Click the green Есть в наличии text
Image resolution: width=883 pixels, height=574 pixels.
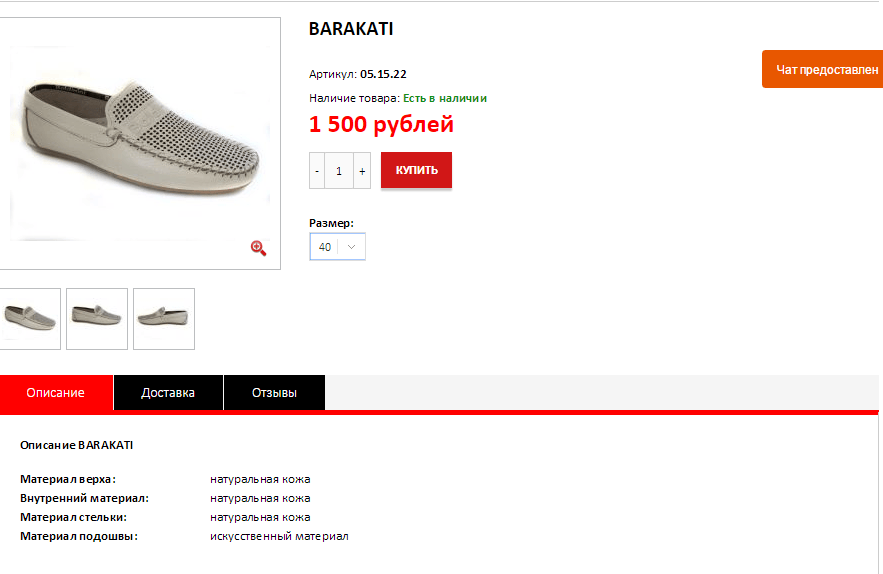445,98
